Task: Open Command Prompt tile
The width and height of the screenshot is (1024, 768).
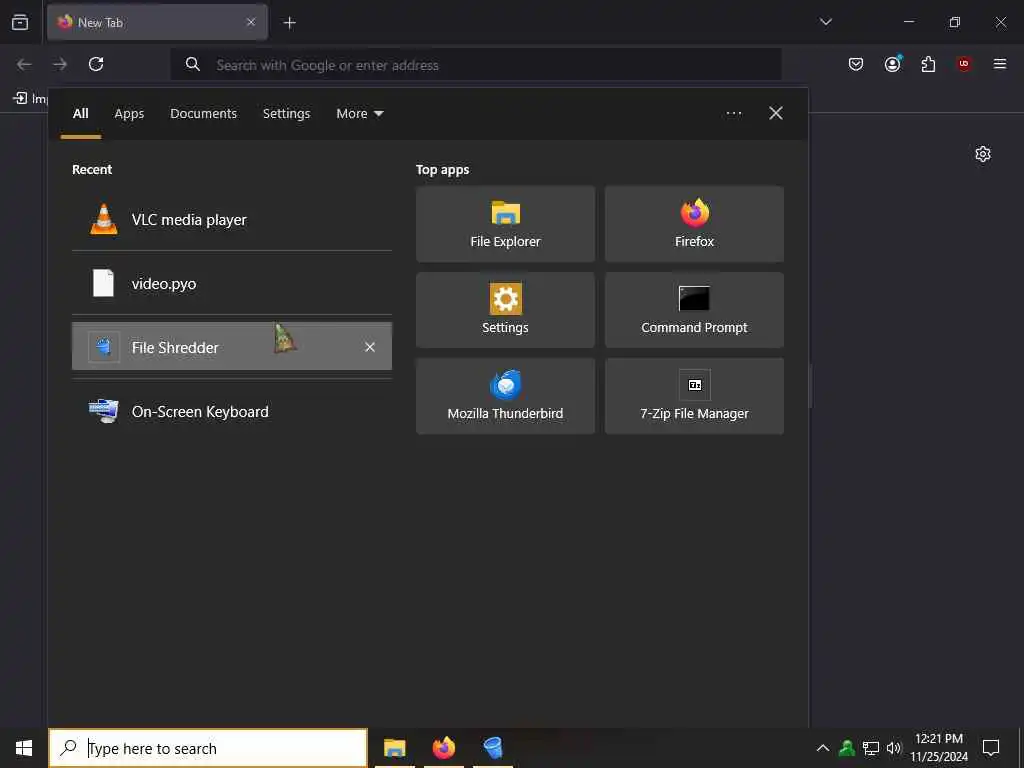Action: click(x=694, y=310)
